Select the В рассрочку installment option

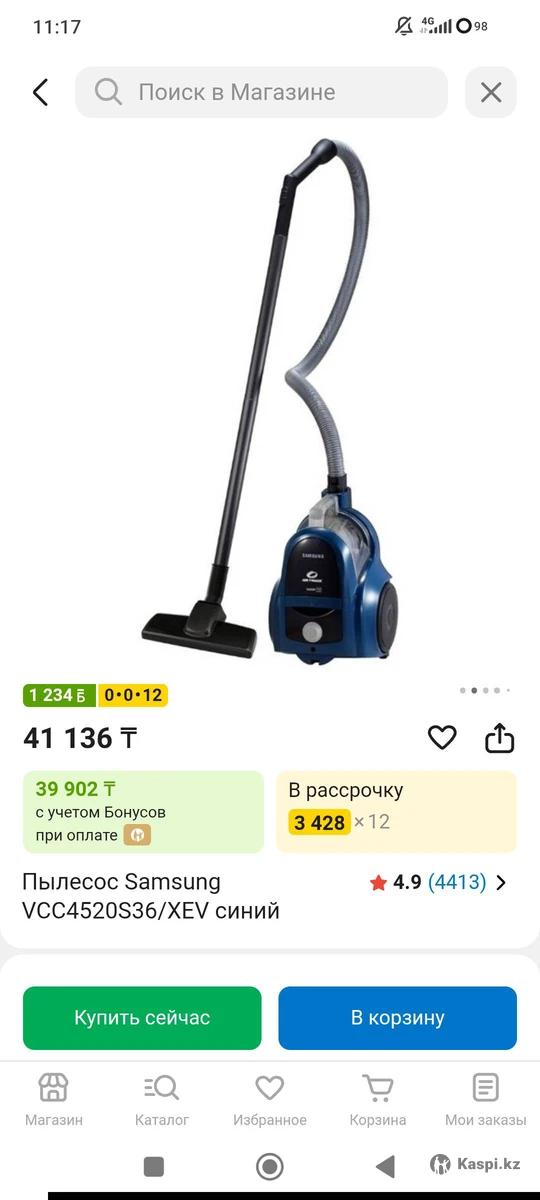pos(397,811)
